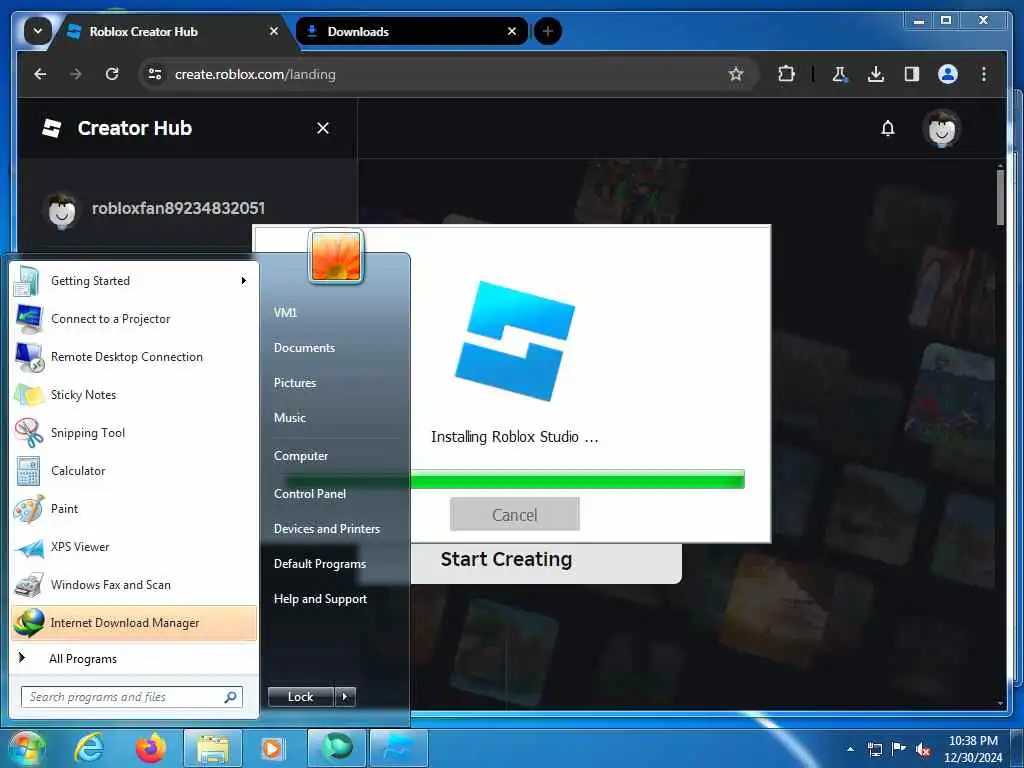Open the Extensions puzzle icon
This screenshot has height=768, width=1024.
tap(786, 74)
